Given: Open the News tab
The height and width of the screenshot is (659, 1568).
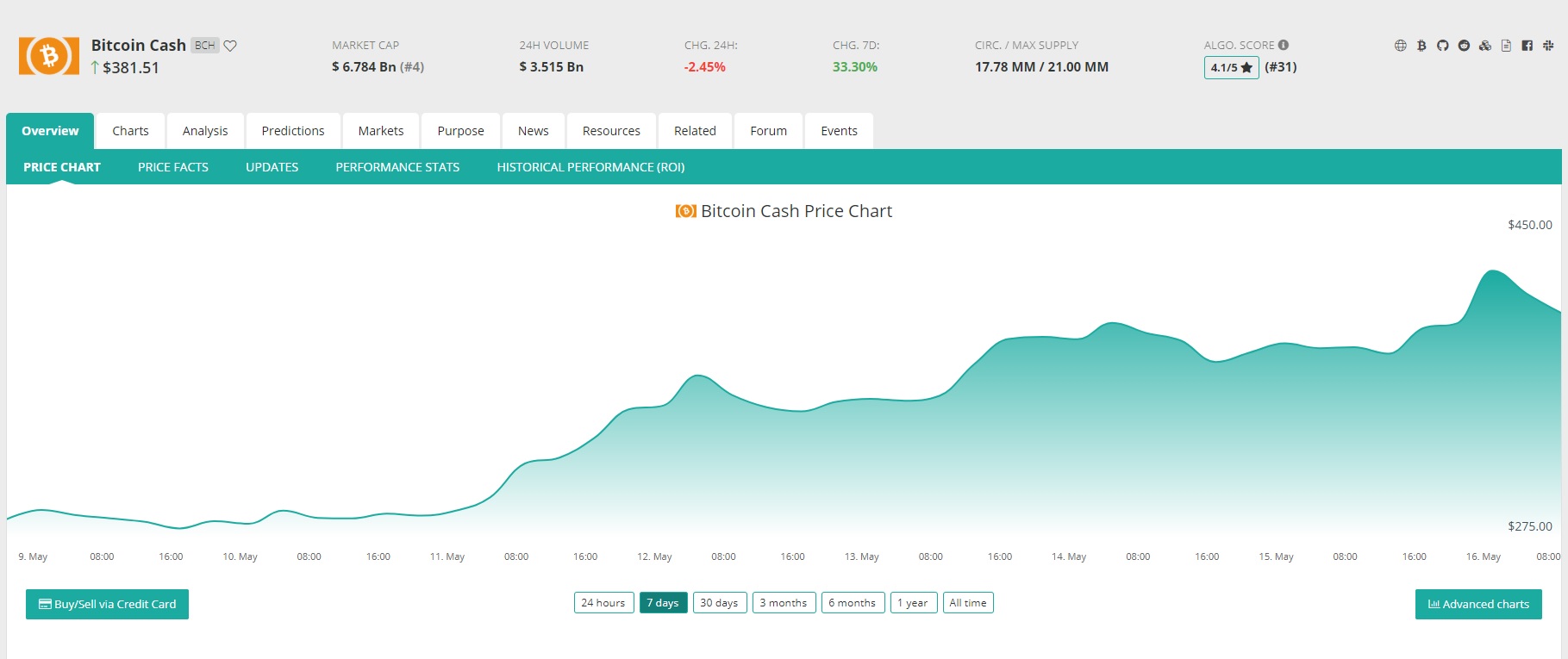Looking at the screenshot, I should pos(534,131).
